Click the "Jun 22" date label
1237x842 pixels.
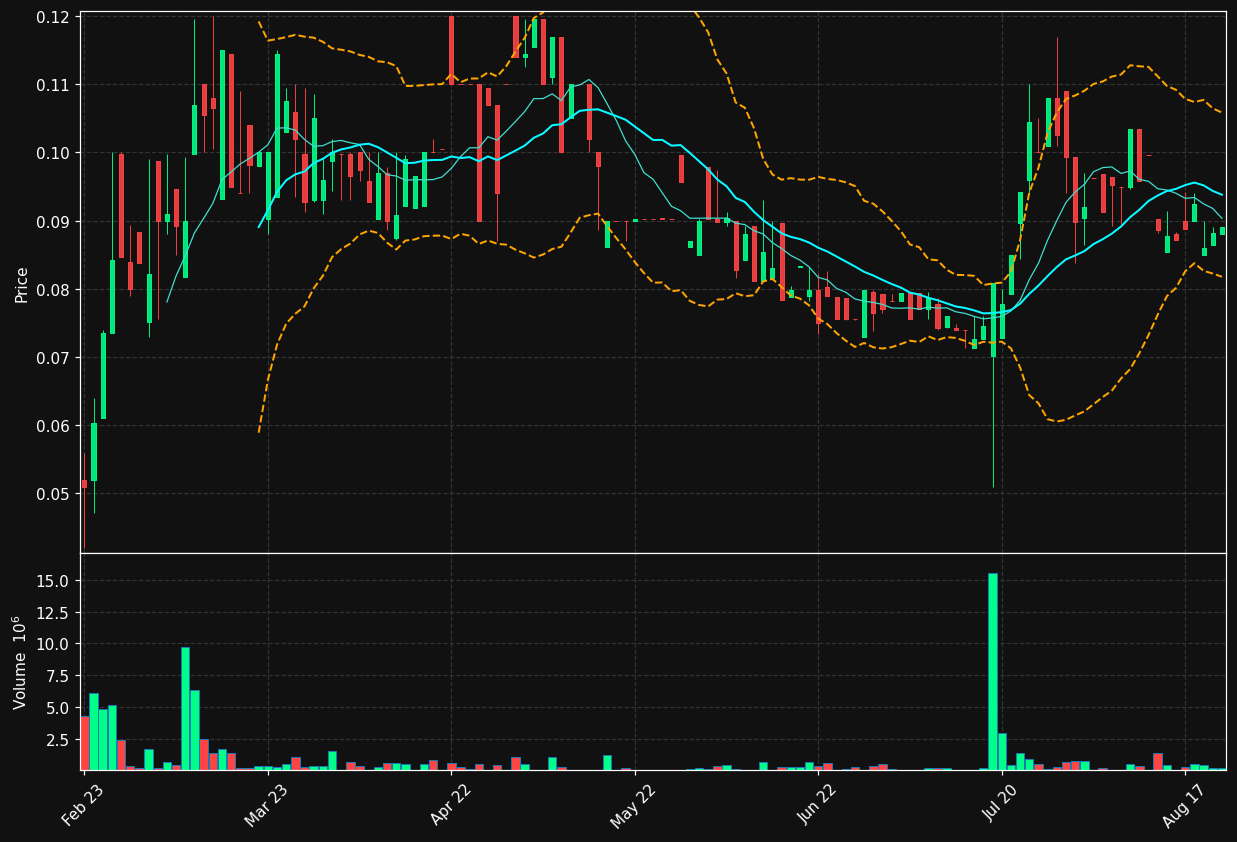point(817,804)
